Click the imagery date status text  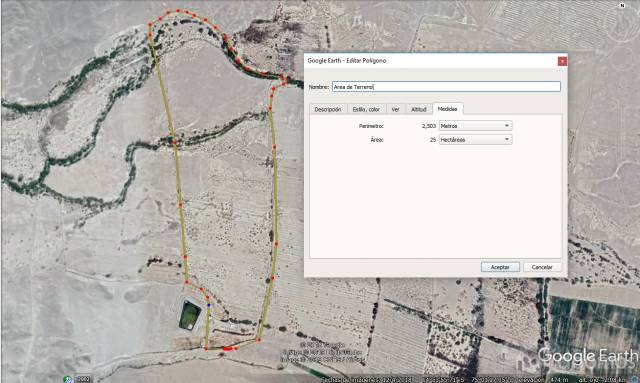[x=367, y=380]
